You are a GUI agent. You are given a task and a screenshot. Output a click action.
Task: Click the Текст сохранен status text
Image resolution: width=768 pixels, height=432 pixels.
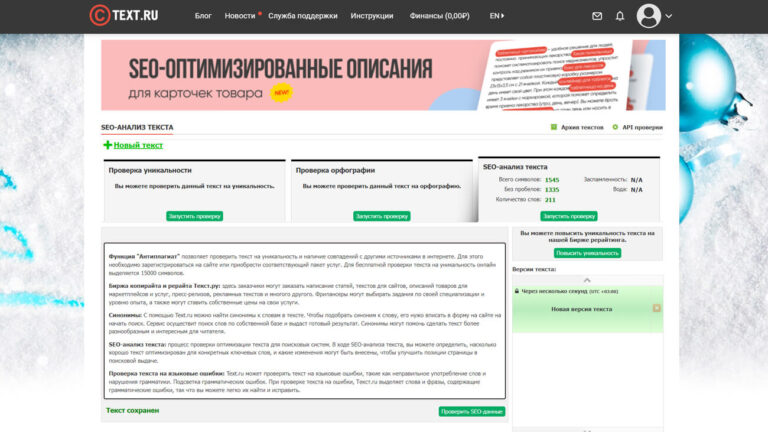[x=132, y=410]
